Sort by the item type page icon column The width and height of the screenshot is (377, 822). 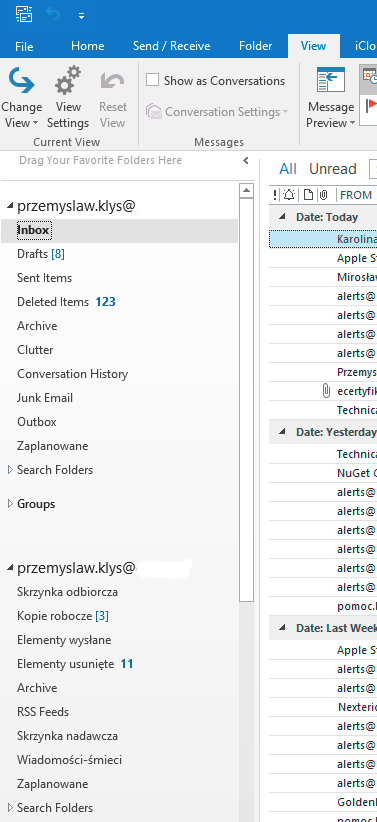click(309, 195)
